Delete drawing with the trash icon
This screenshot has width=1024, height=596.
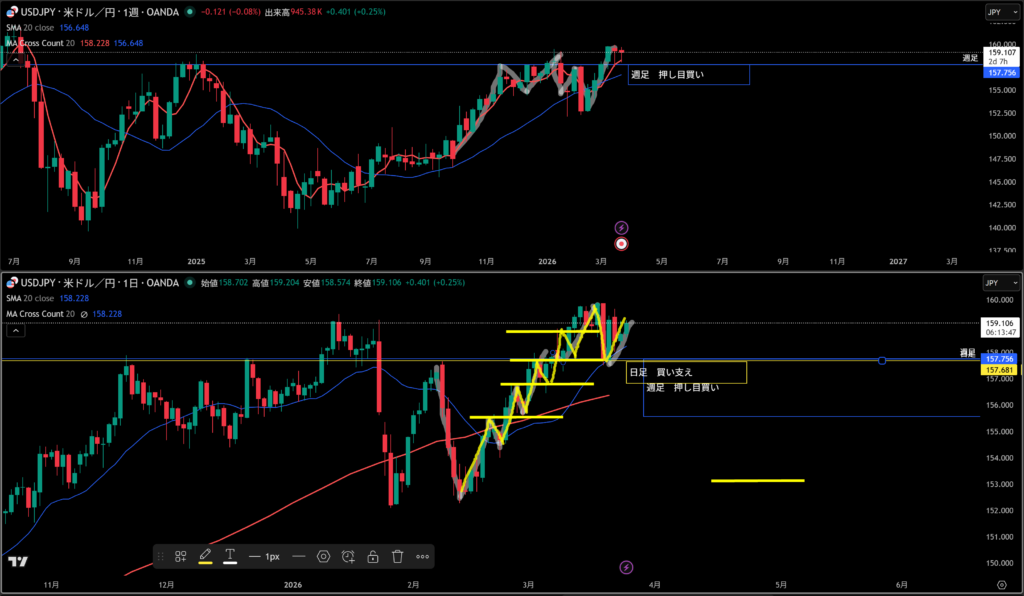(397, 556)
